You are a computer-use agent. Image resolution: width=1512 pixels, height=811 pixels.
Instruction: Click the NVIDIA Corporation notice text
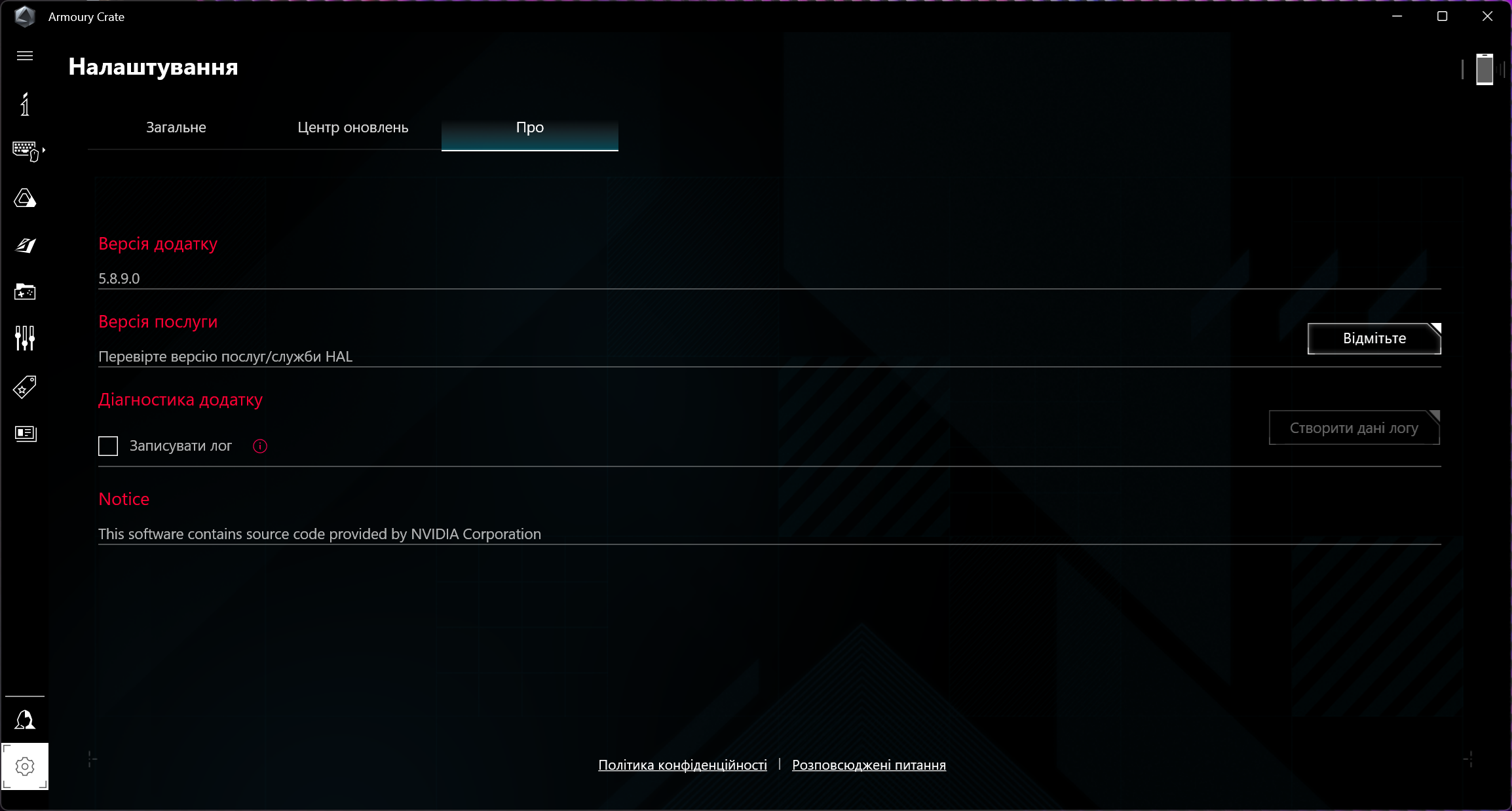click(320, 534)
